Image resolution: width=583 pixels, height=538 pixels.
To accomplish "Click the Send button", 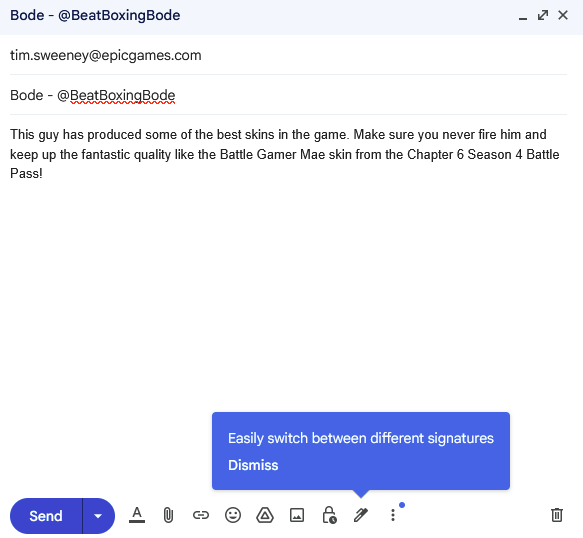I will 46,516.
